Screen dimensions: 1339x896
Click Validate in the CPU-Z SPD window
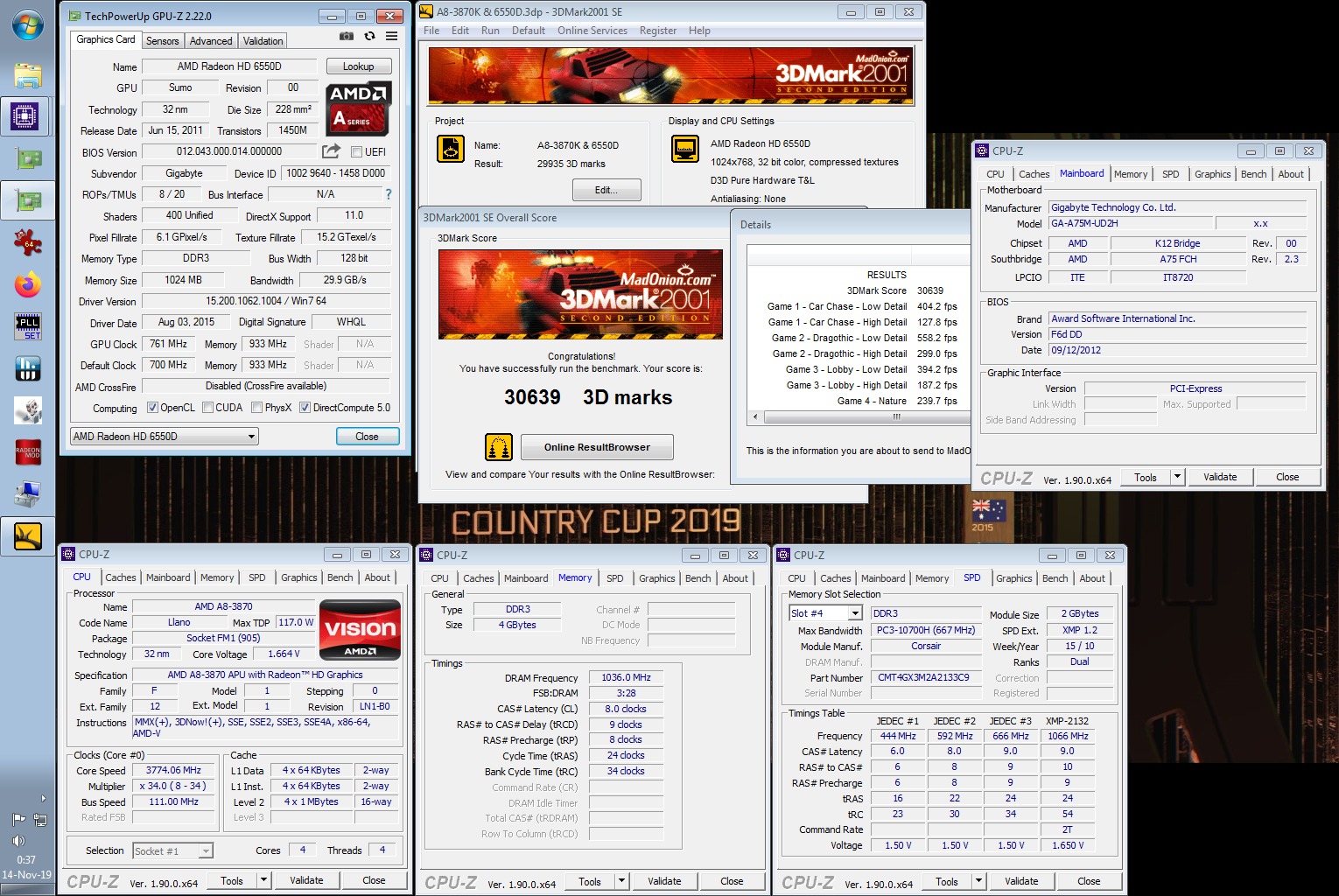(1021, 881)
